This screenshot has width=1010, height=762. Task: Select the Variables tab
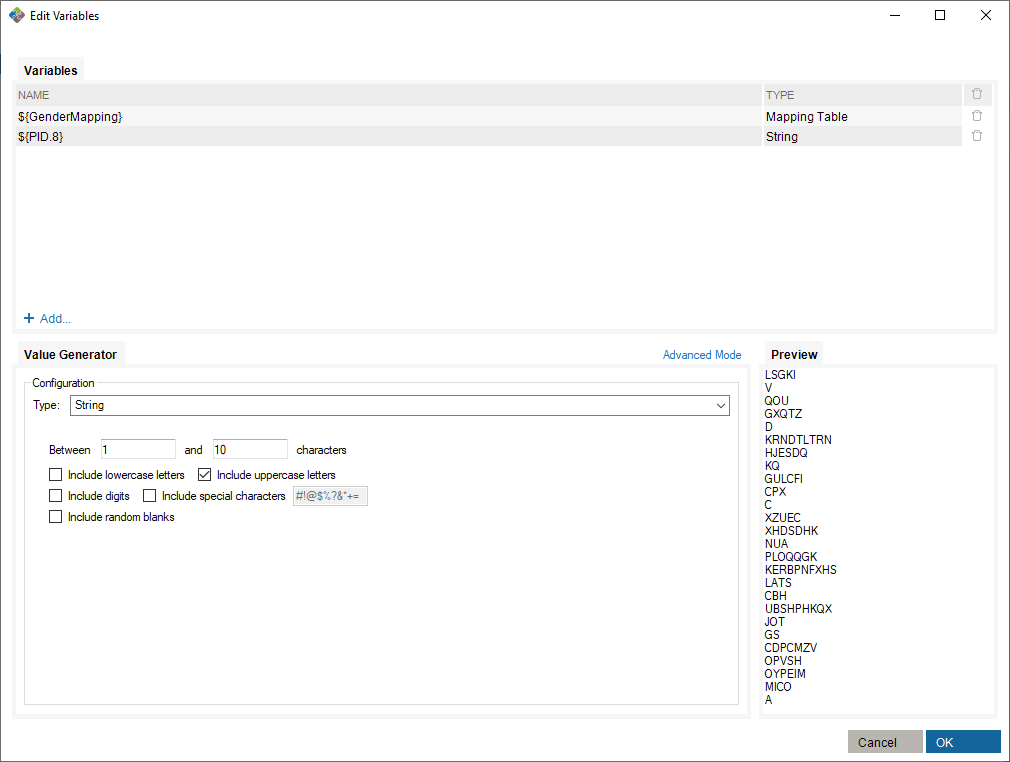[50, 71]
